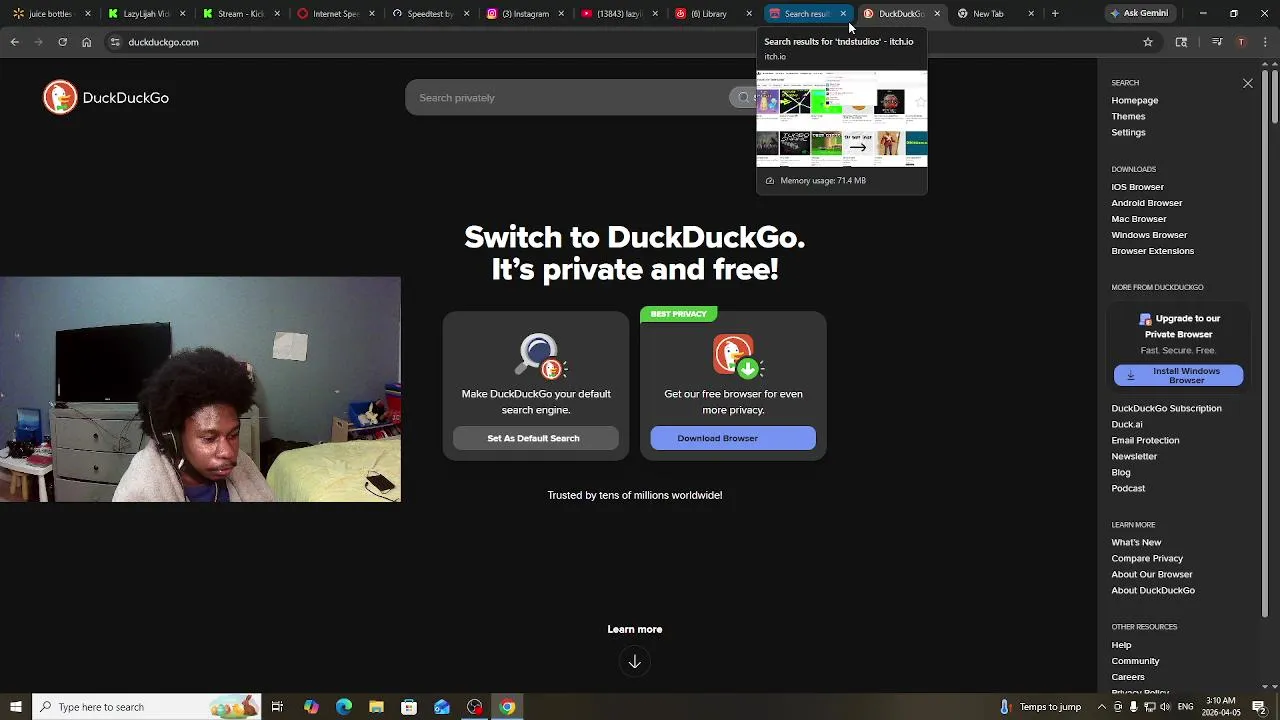Screen dimensions: 1280x720
Task: Open Help link in side menu
Action: pos(1121,645)
